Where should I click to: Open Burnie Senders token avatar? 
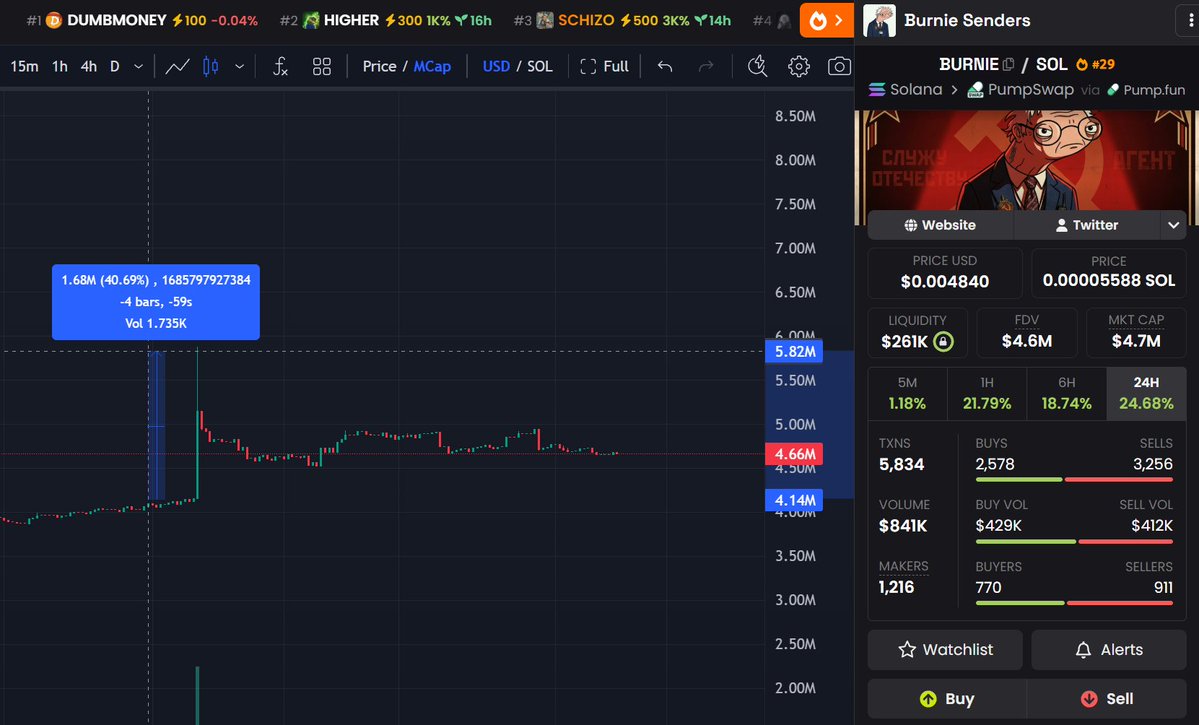879,21
